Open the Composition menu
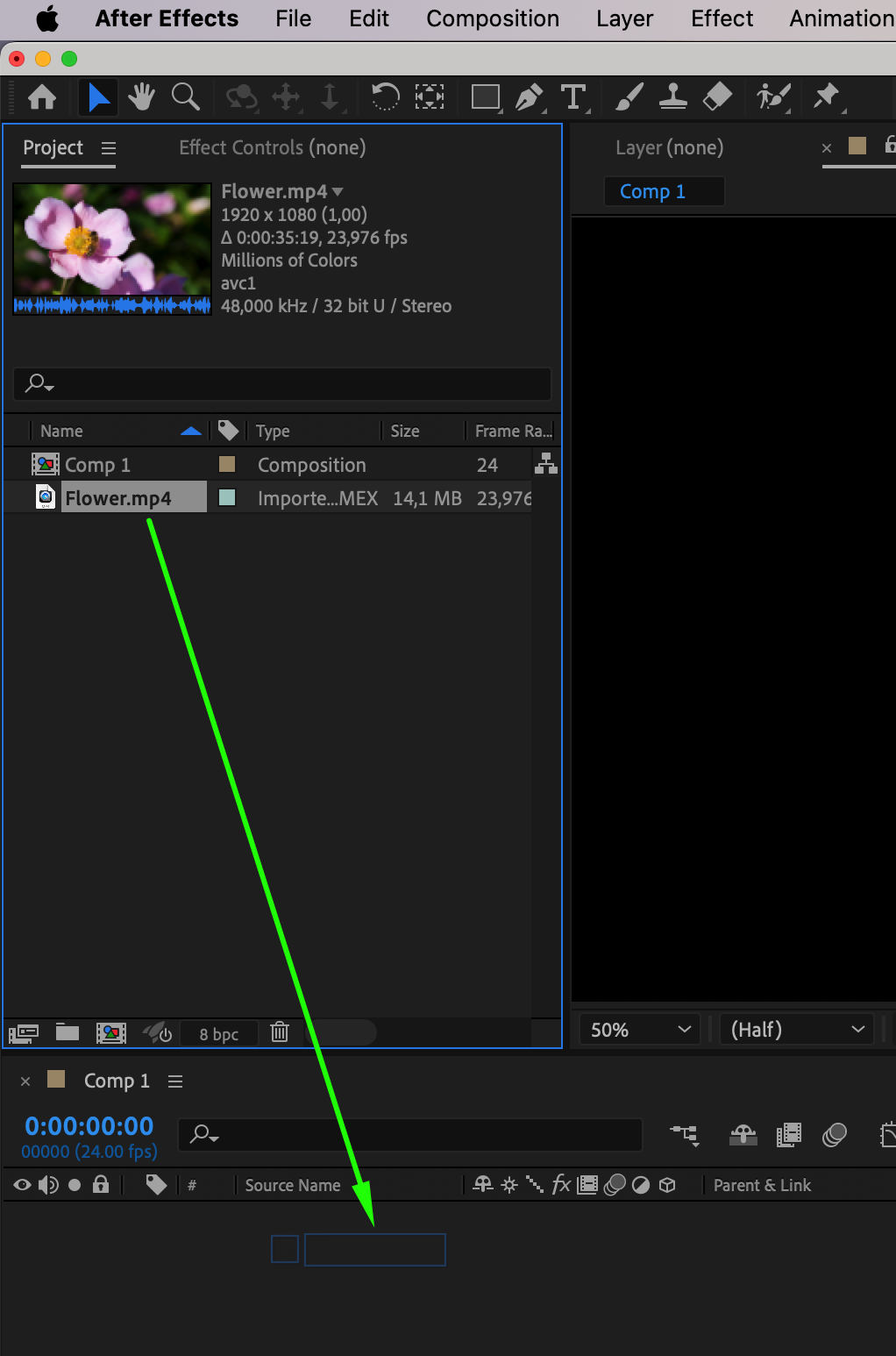896x1356 pixels. pyautogui.click(x=493, y=18)
